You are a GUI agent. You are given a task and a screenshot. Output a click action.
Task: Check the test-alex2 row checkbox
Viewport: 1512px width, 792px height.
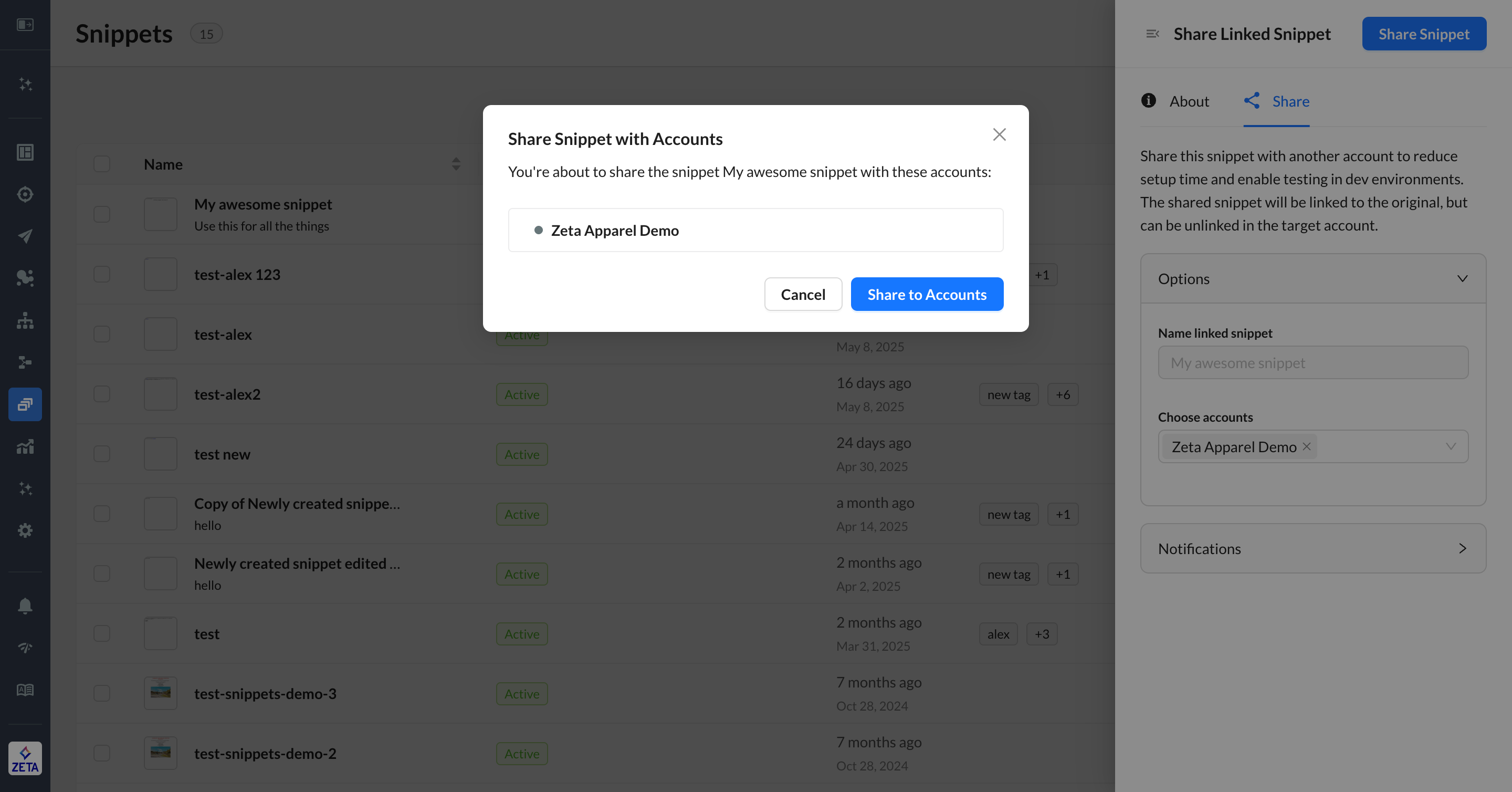point(101,394)
